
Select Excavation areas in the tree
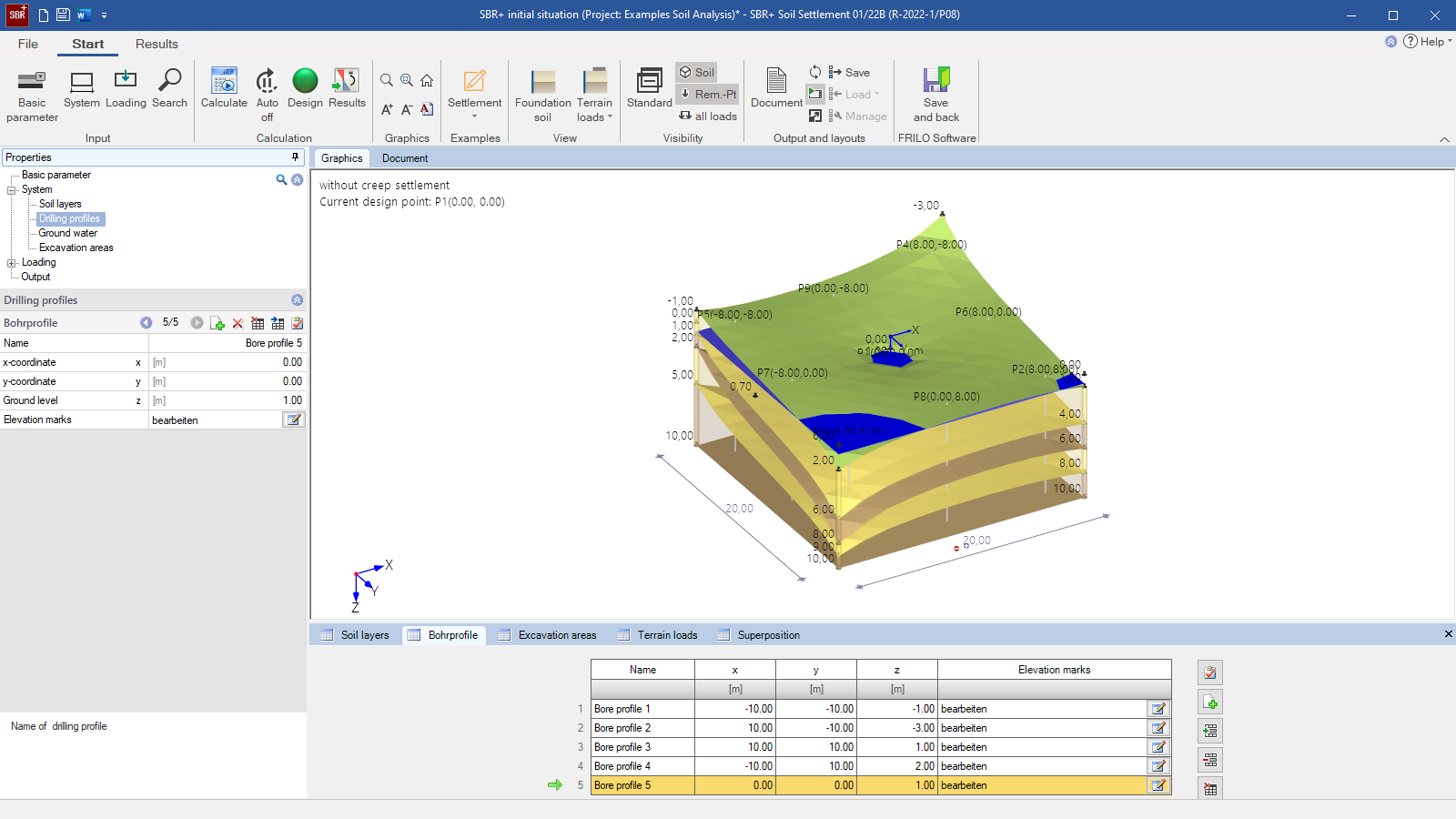(x=76, y=248)
